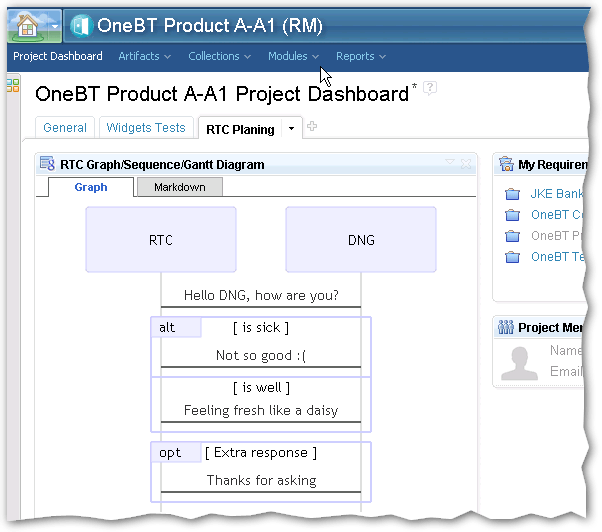This screenshot has width=602, height=532.
Task: Click the DNG participant box
Action: click(x=361, y=240)
